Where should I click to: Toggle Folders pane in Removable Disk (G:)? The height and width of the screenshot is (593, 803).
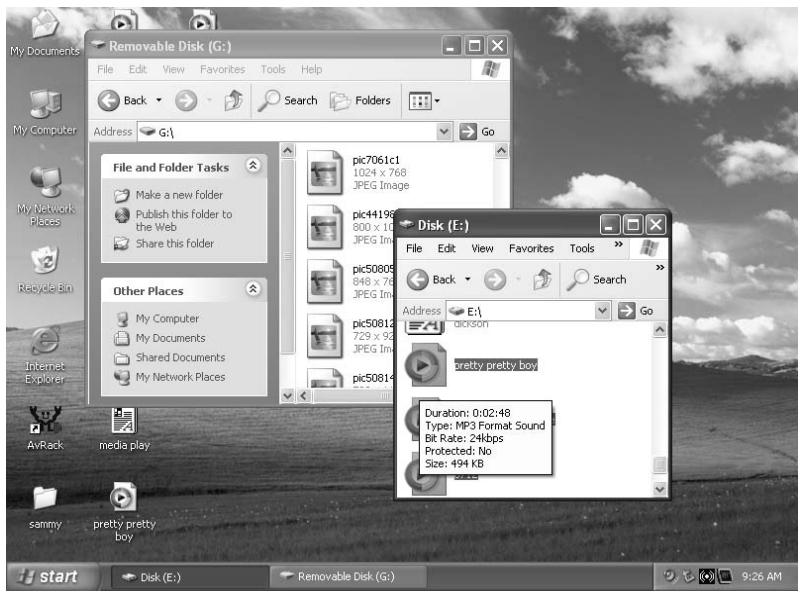point(361,100)
